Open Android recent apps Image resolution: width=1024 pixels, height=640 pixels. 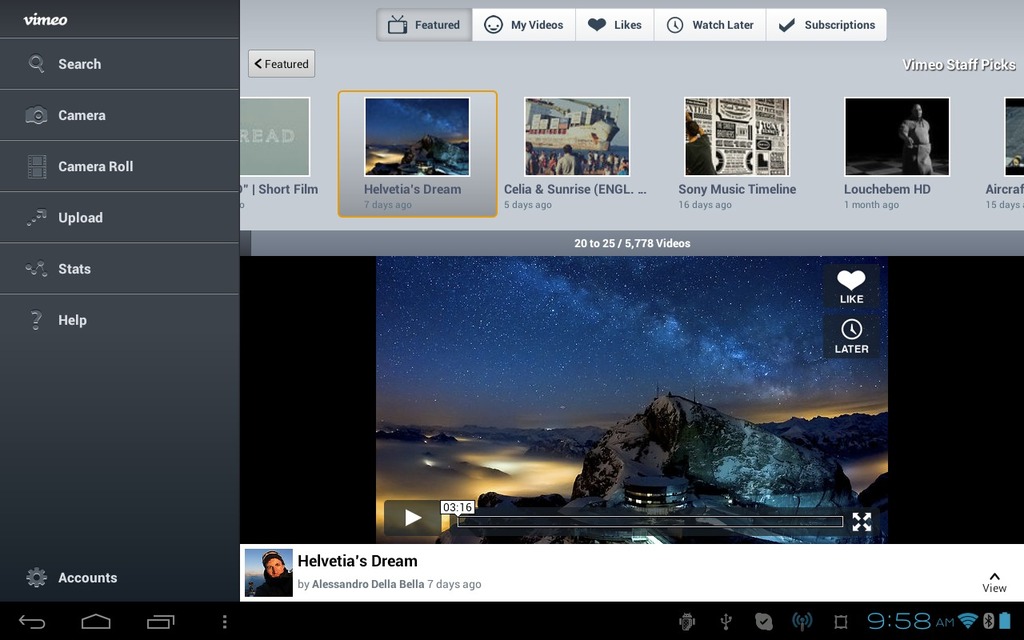click(x=161, y=622)
